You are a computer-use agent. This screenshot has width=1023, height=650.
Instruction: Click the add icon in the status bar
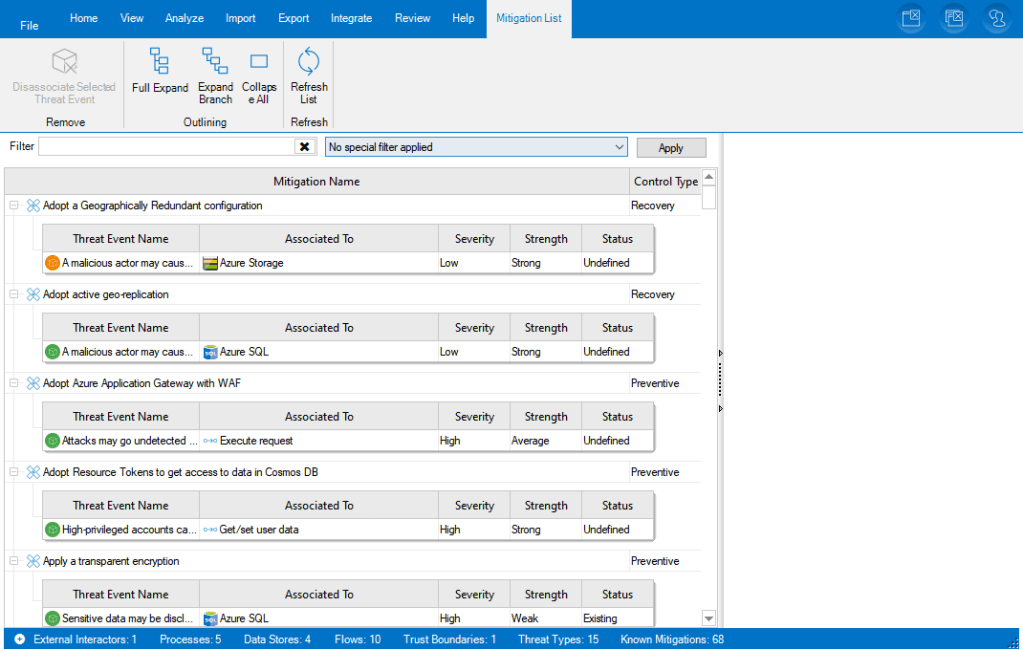point(19,639)
